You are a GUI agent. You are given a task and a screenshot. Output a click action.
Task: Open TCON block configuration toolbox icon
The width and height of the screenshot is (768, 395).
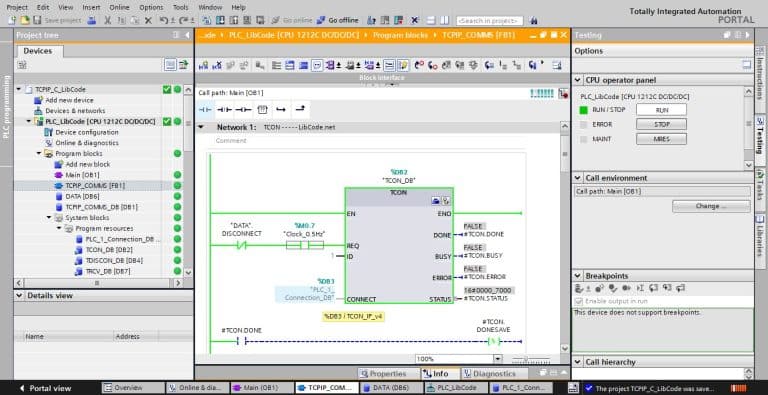coord(436,201)
